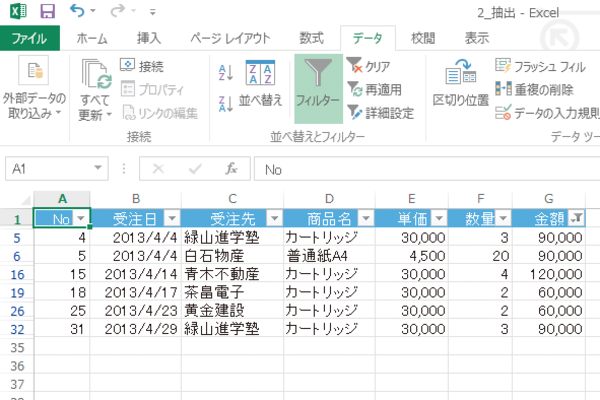Clear filter with クリア button

(x=368, y=66)
